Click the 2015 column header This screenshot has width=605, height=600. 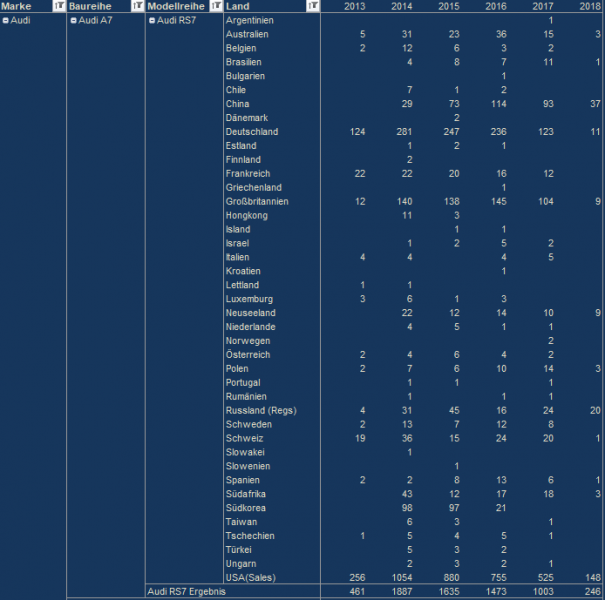[x=449, y=6]
